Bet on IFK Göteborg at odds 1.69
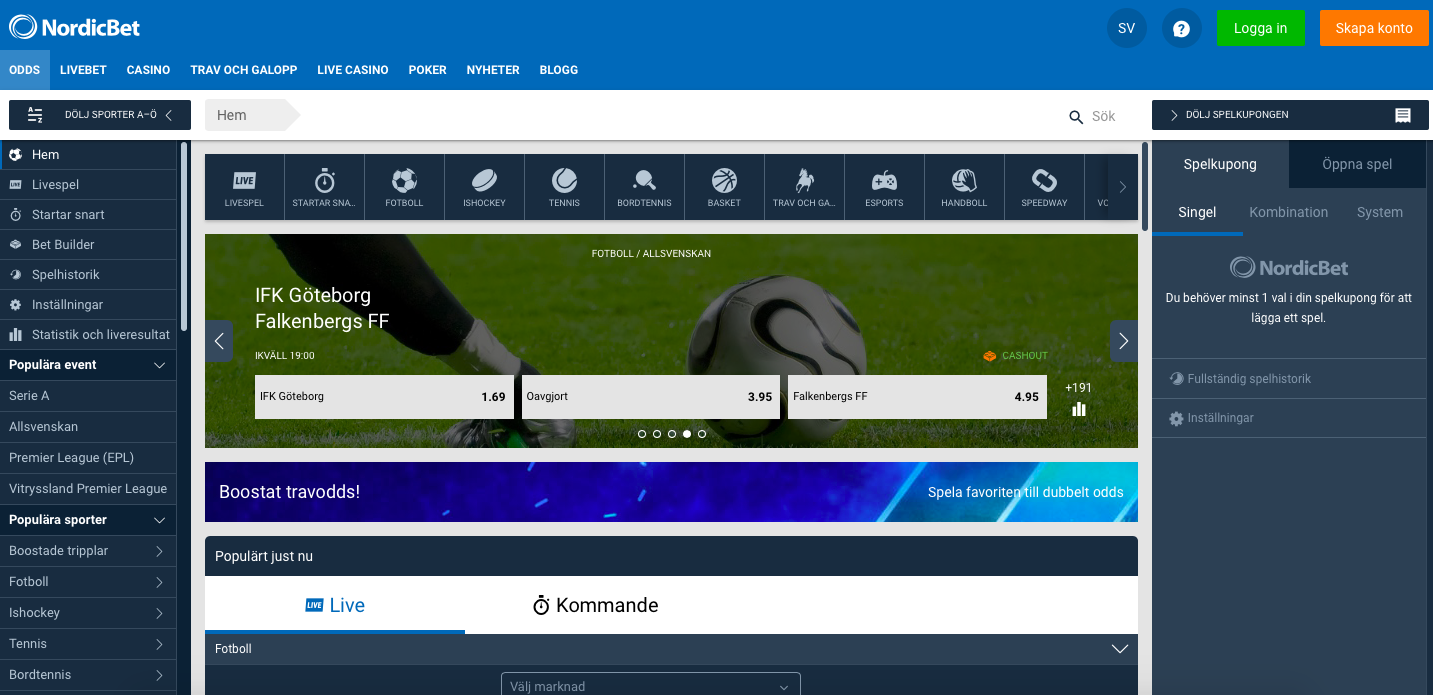This screenshot has height=695, width=1433. 384,396
